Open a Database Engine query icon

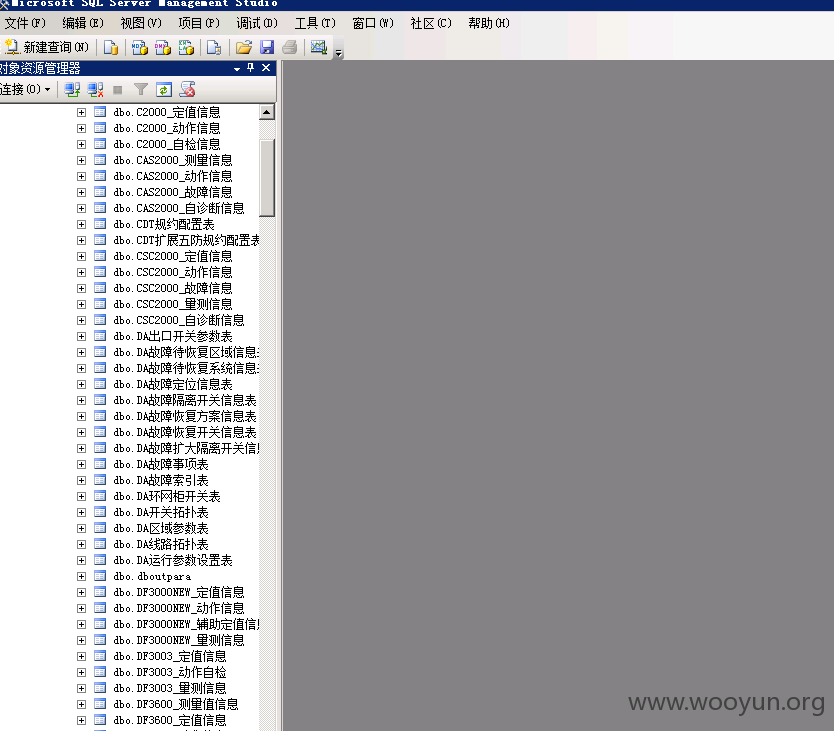pyautogui.click(x=111, y=47)
